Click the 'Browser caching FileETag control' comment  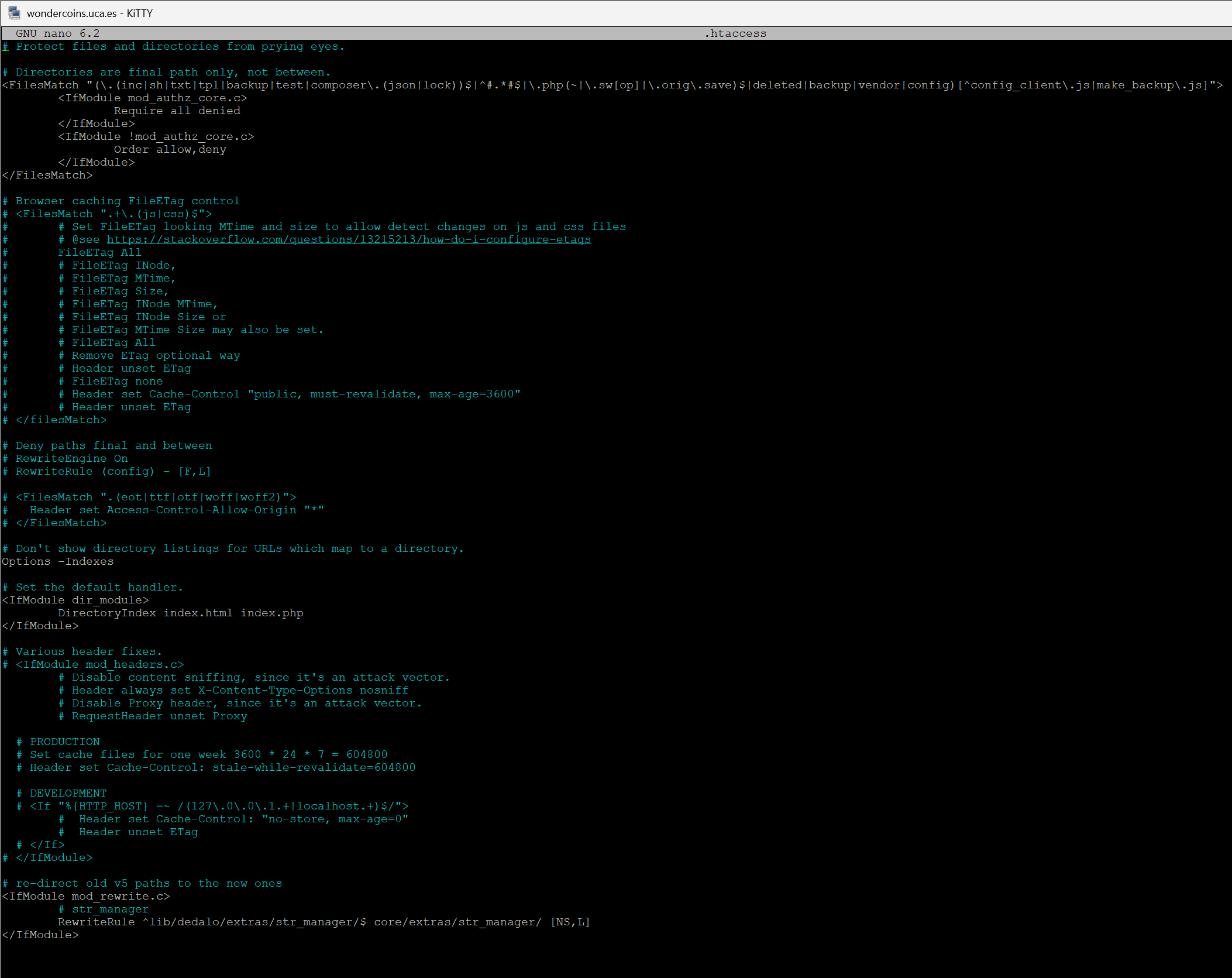click(121, 201)
